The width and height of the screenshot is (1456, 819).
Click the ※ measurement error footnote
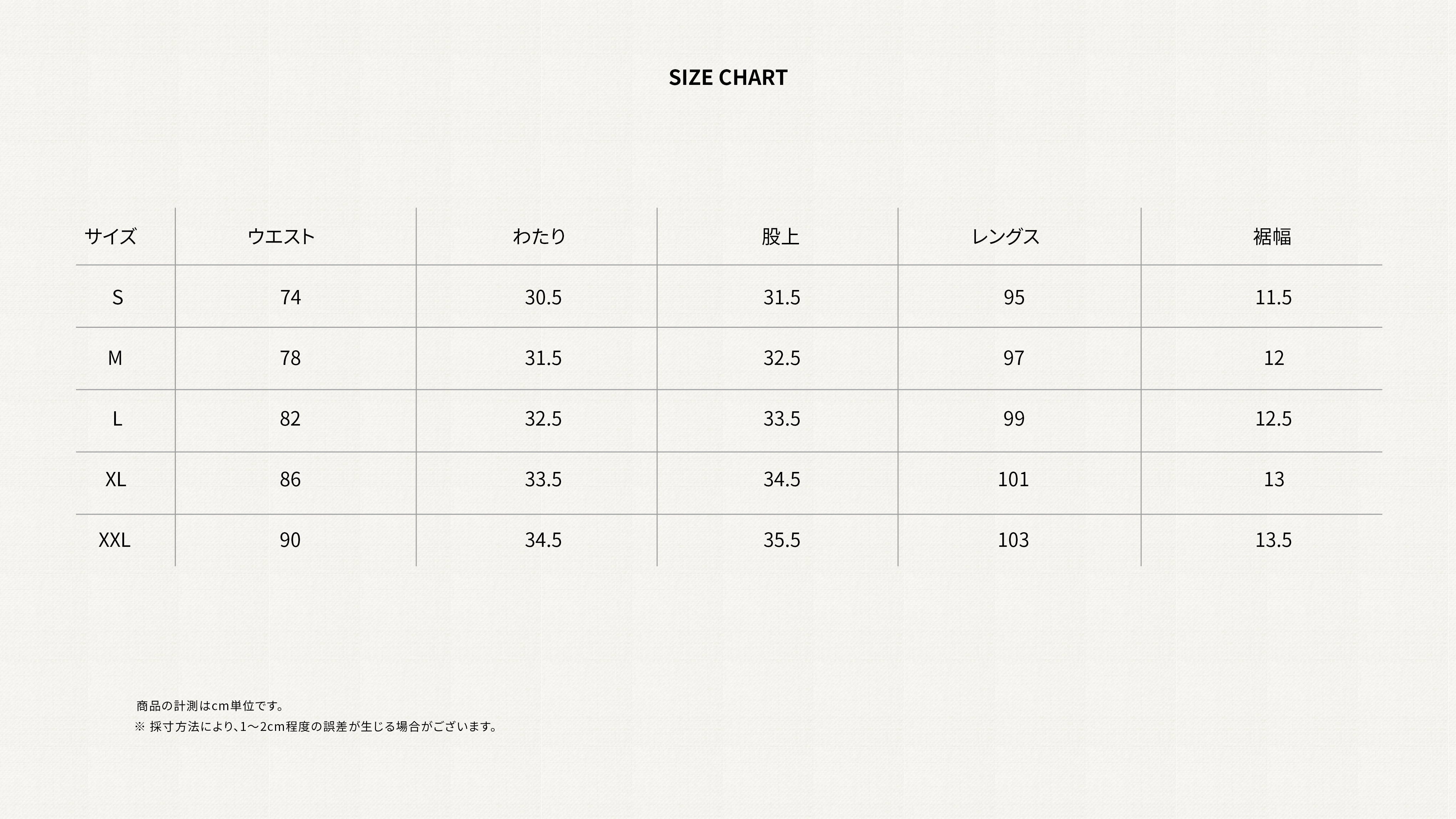tap(316, 727)
